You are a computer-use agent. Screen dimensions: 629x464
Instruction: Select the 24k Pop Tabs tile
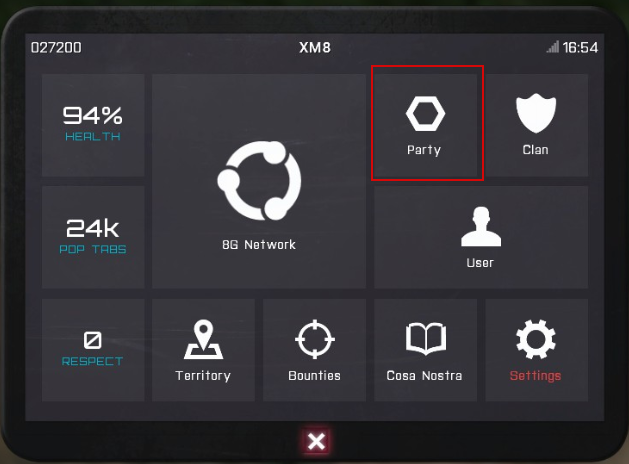point(93,237)
